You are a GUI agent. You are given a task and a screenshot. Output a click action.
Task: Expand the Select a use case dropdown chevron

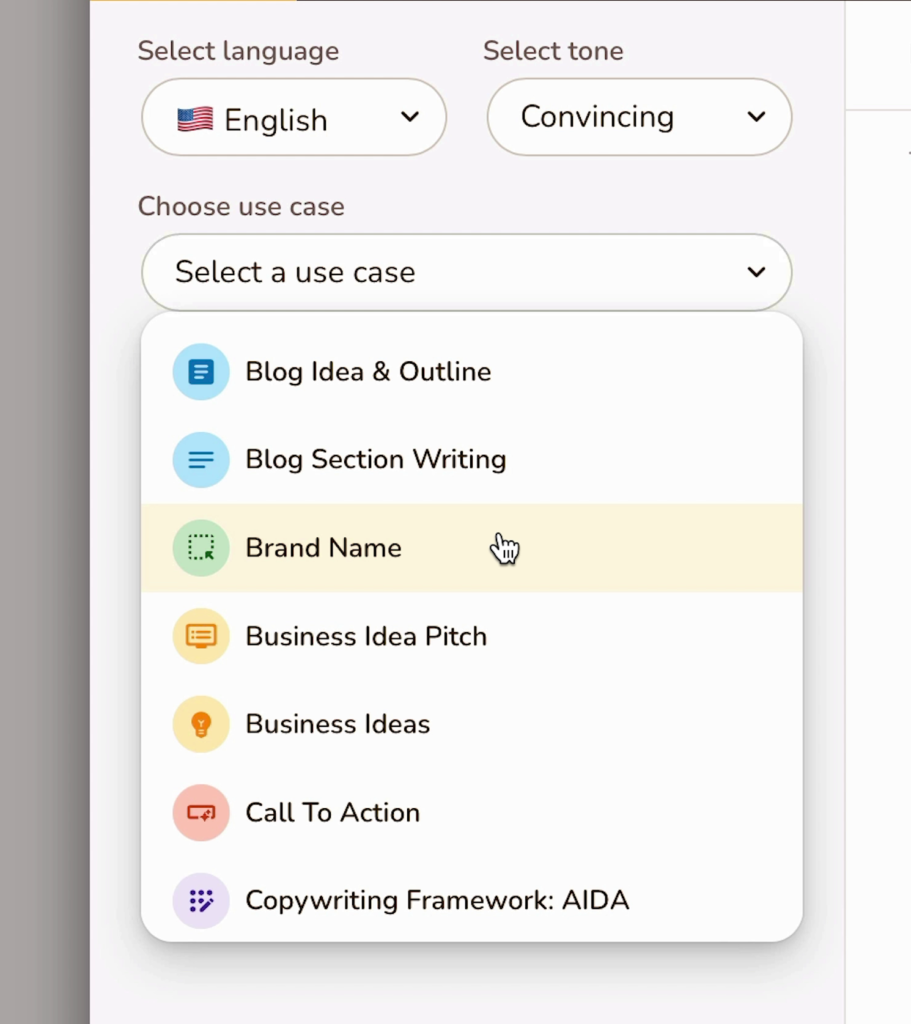(x=756, y=272)
